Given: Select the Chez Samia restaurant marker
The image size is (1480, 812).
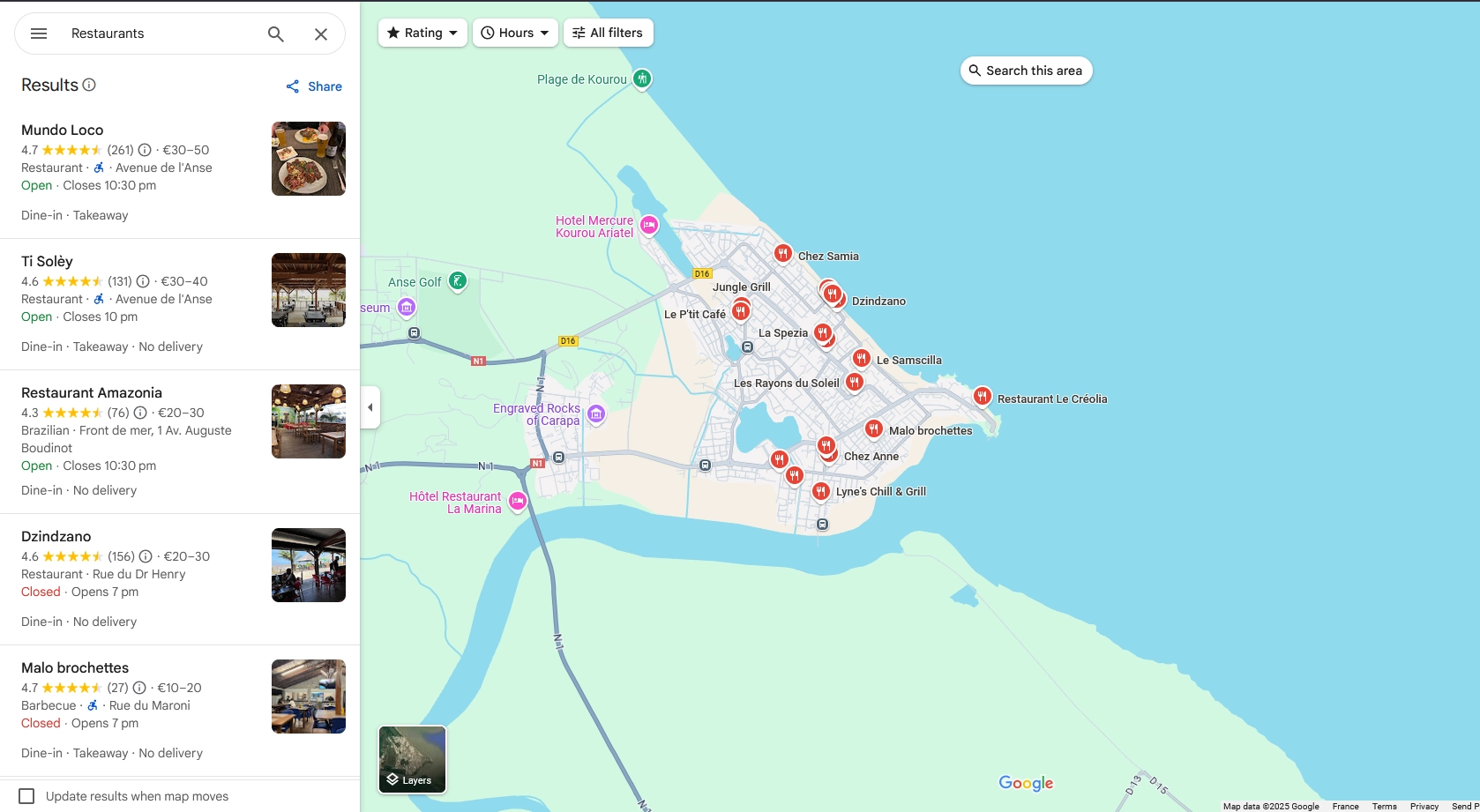Looking at the screenshot, I should click(x=783, y=253).
